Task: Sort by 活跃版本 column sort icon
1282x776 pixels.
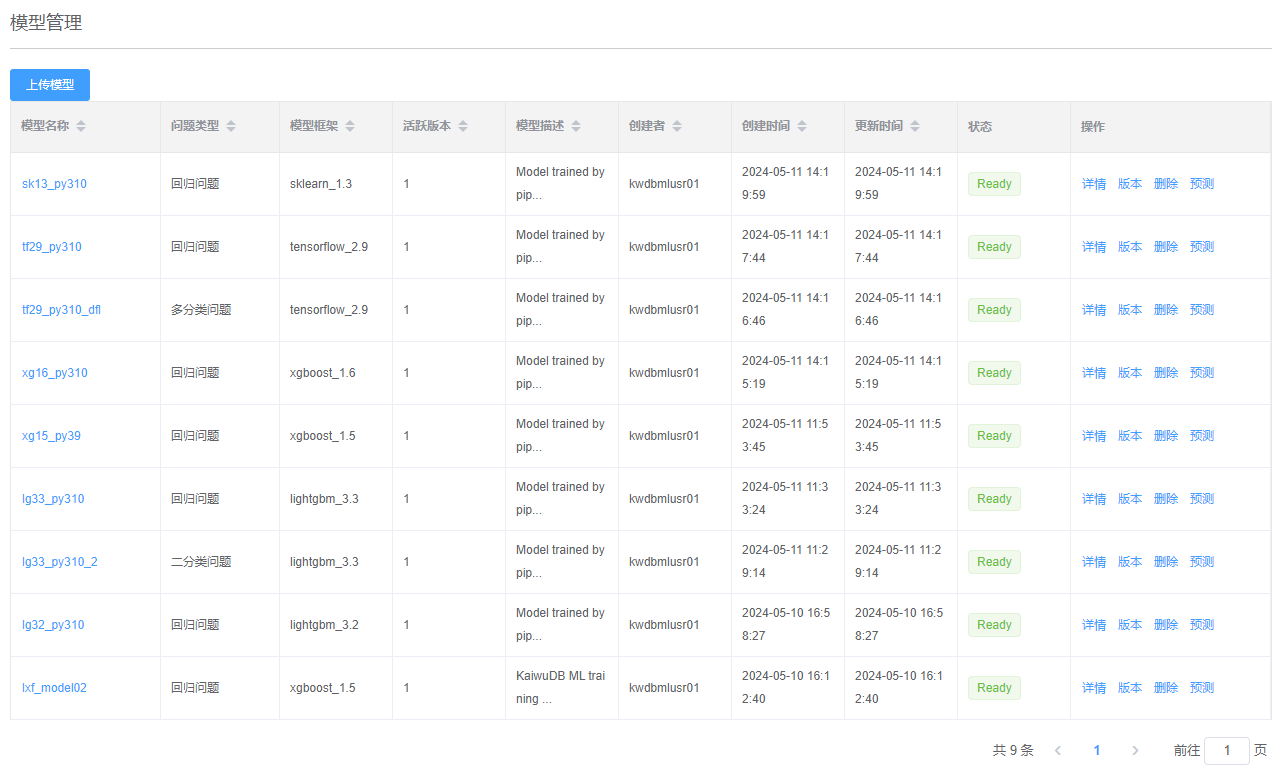Action: [x=463, y=126]
